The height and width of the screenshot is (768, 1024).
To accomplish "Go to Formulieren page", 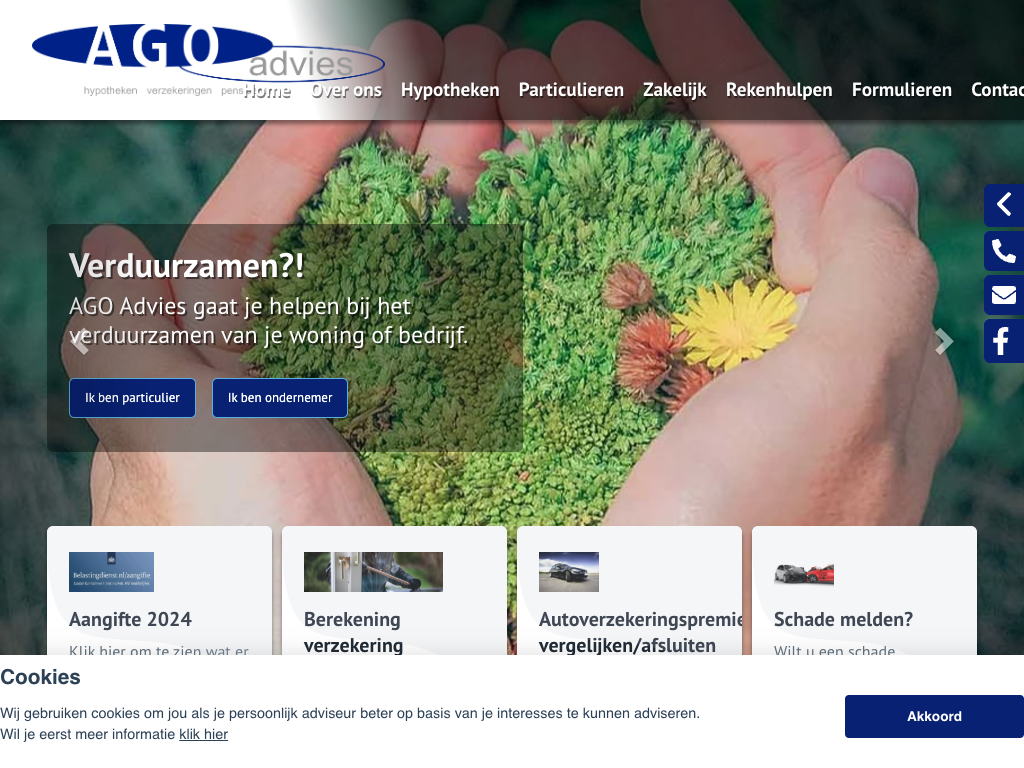I will tap(901, 90).
